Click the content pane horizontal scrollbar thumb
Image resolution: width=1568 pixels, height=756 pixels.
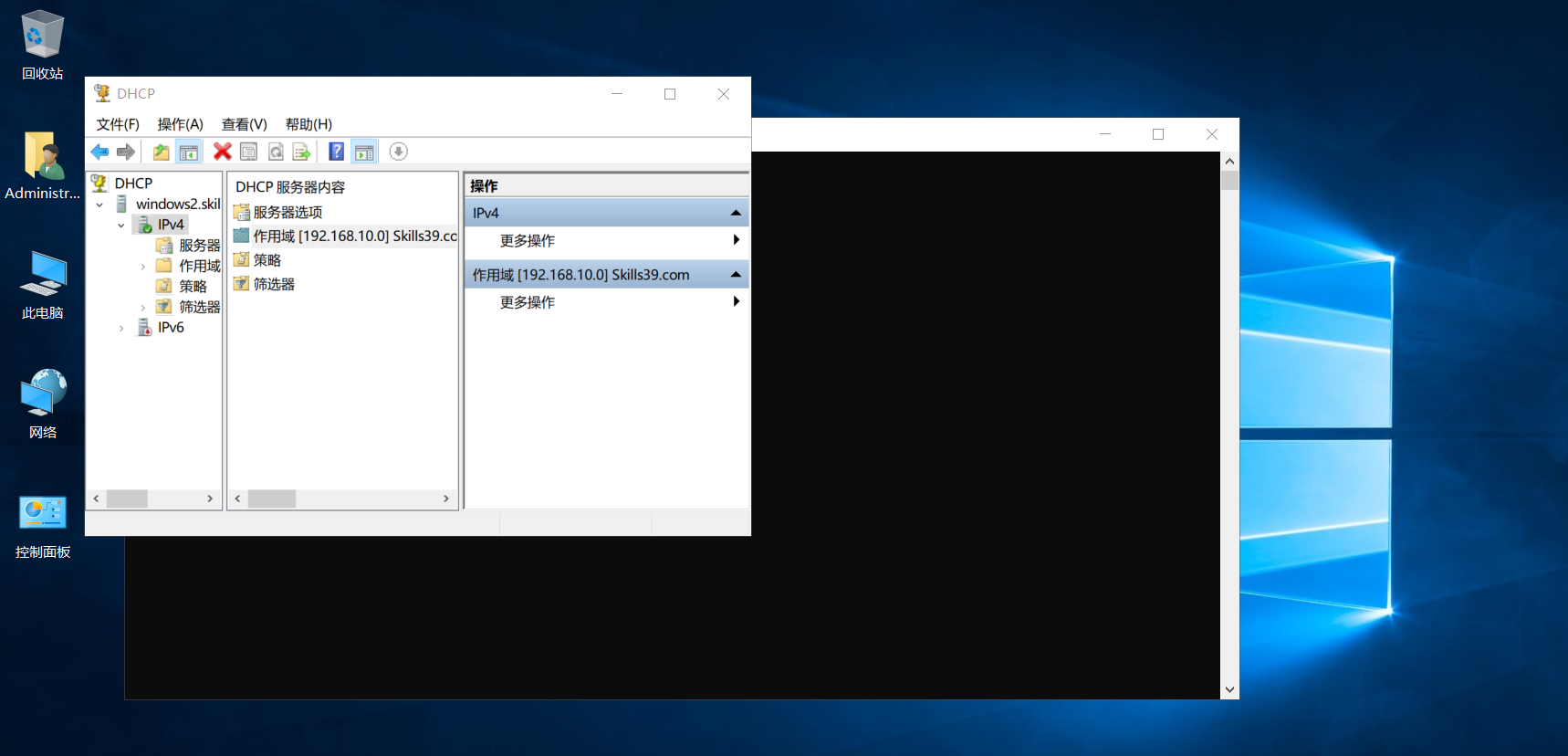(x=272, y=499)
